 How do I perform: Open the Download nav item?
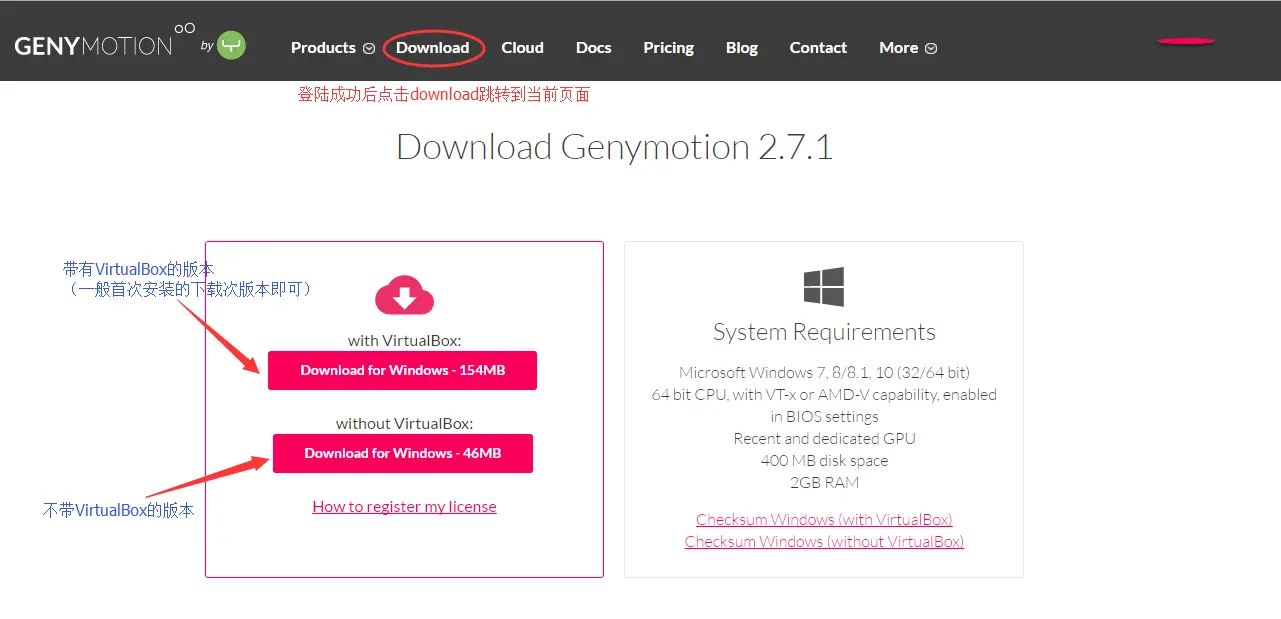click(x=433, y=47)
